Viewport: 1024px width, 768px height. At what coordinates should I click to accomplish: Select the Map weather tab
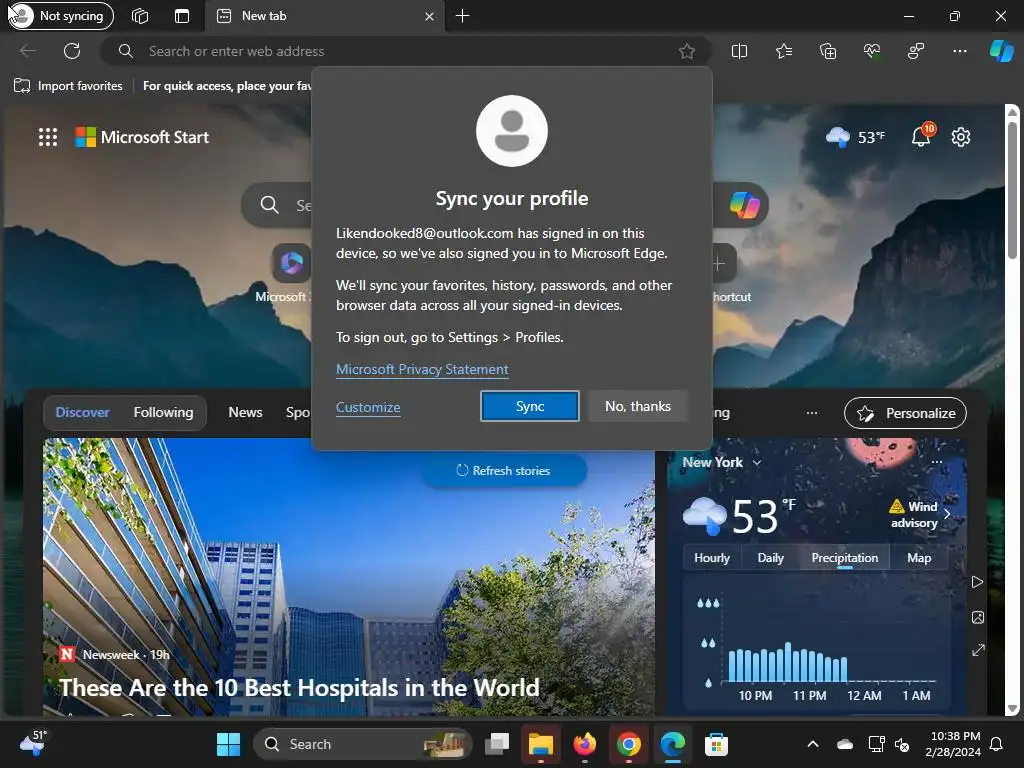click(x=919, y=558)
